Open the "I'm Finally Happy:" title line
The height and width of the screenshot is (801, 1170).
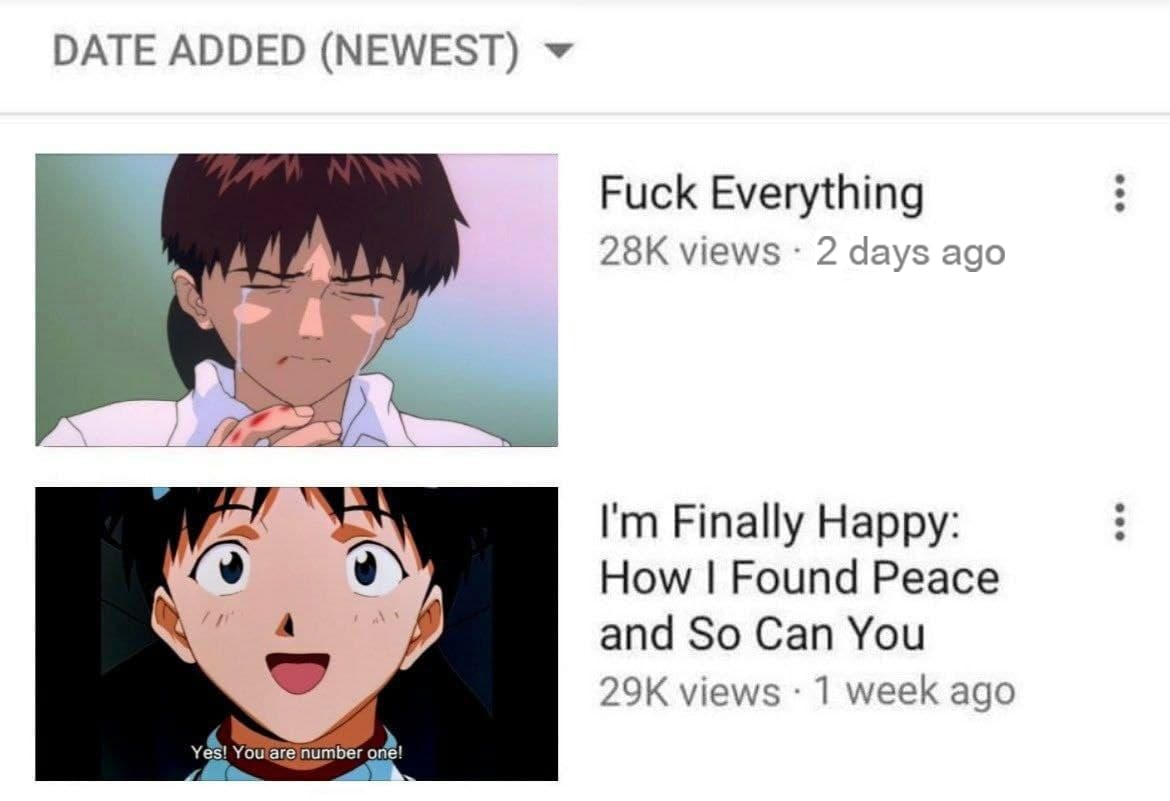pyautogui.click(x=780, y=523)
